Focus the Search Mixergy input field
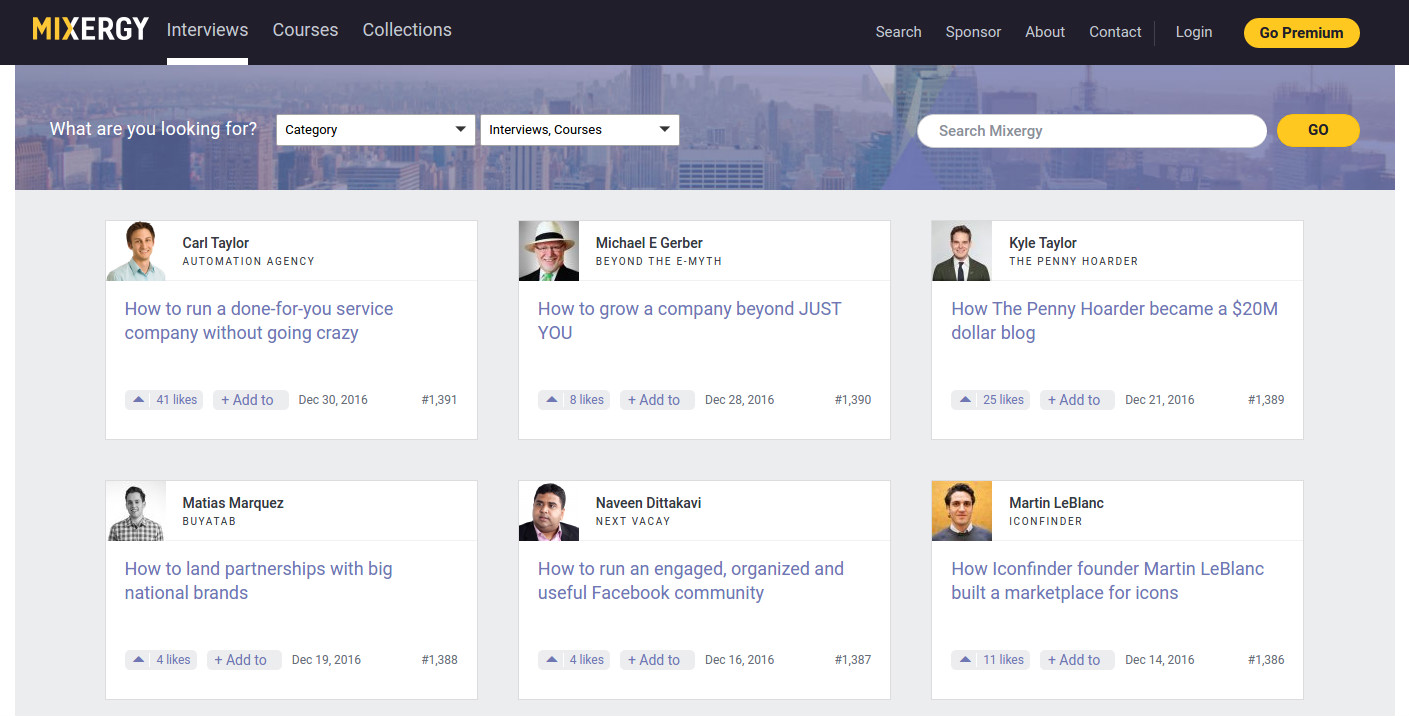 tap(1091, 131)
